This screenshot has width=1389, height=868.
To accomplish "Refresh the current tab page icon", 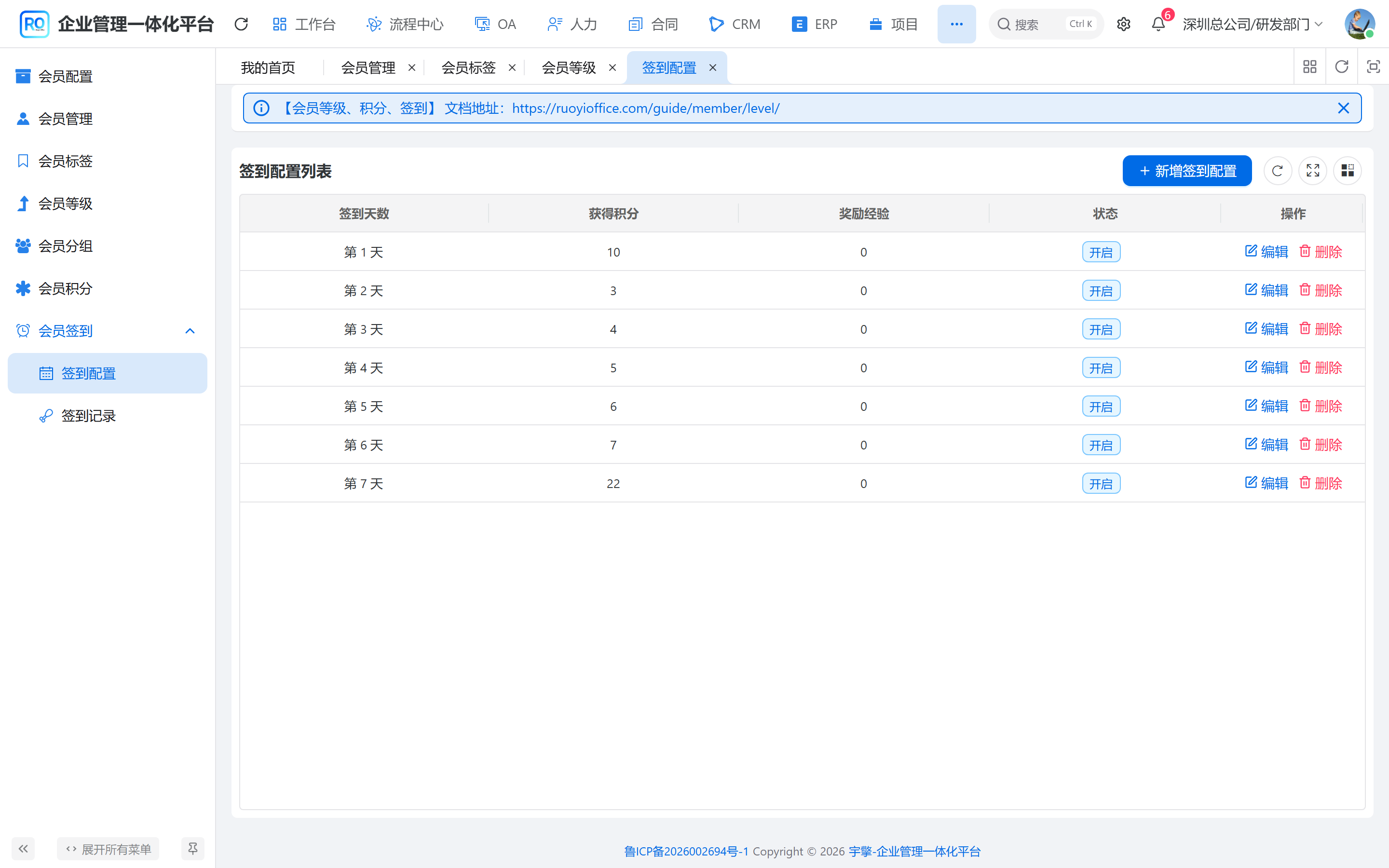I will coord(1341,67).
